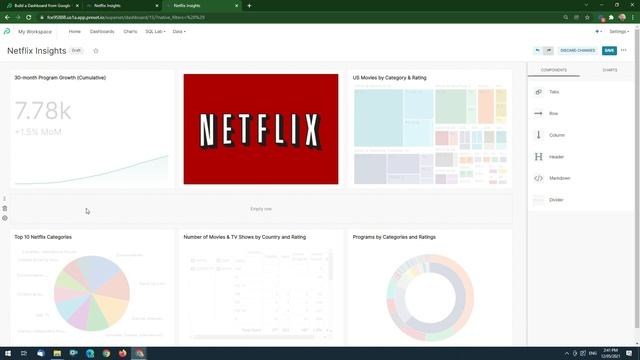Open a new browser tab
The height and width of the screenshot is (360, 640).
(249, 6)
